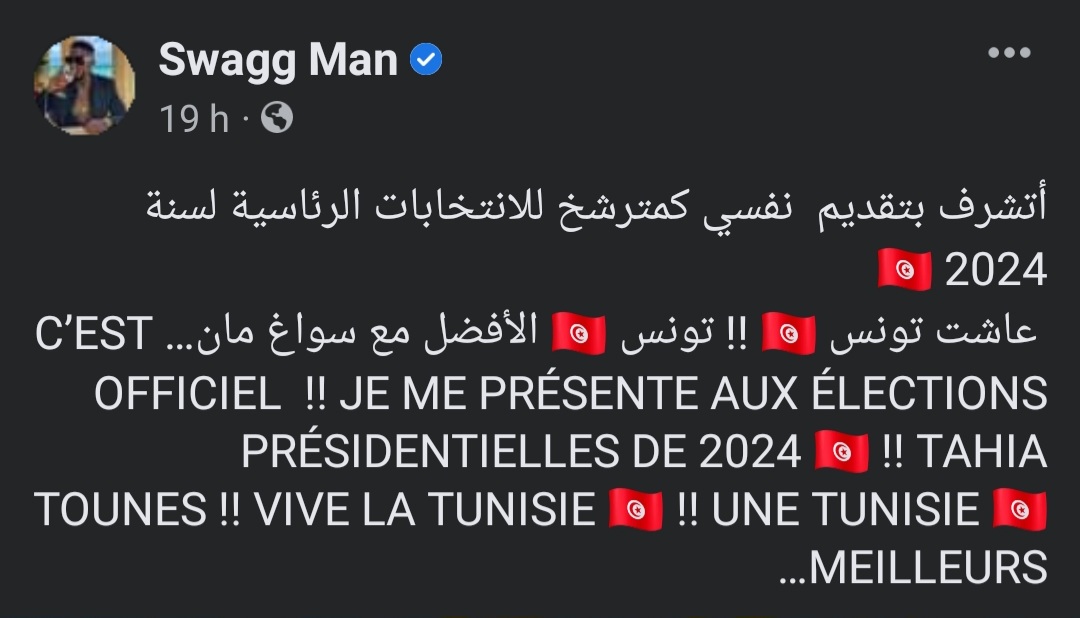This screenshot has height=618, width=1080.
Task: Click Tunisian flag emoji beside Arabic 2024
Action: click(904, 270)
